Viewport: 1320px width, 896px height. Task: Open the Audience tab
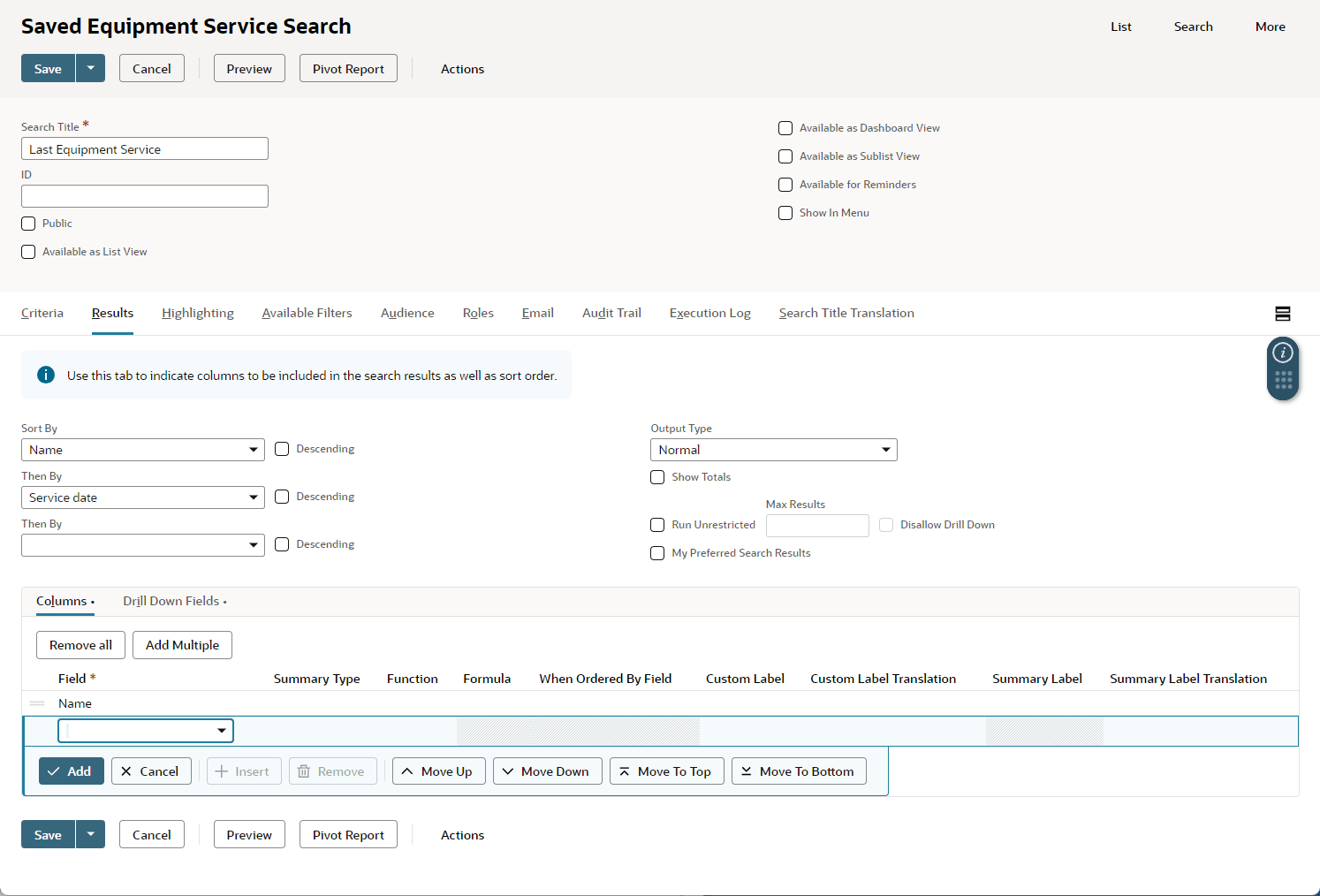pos(407,313)
